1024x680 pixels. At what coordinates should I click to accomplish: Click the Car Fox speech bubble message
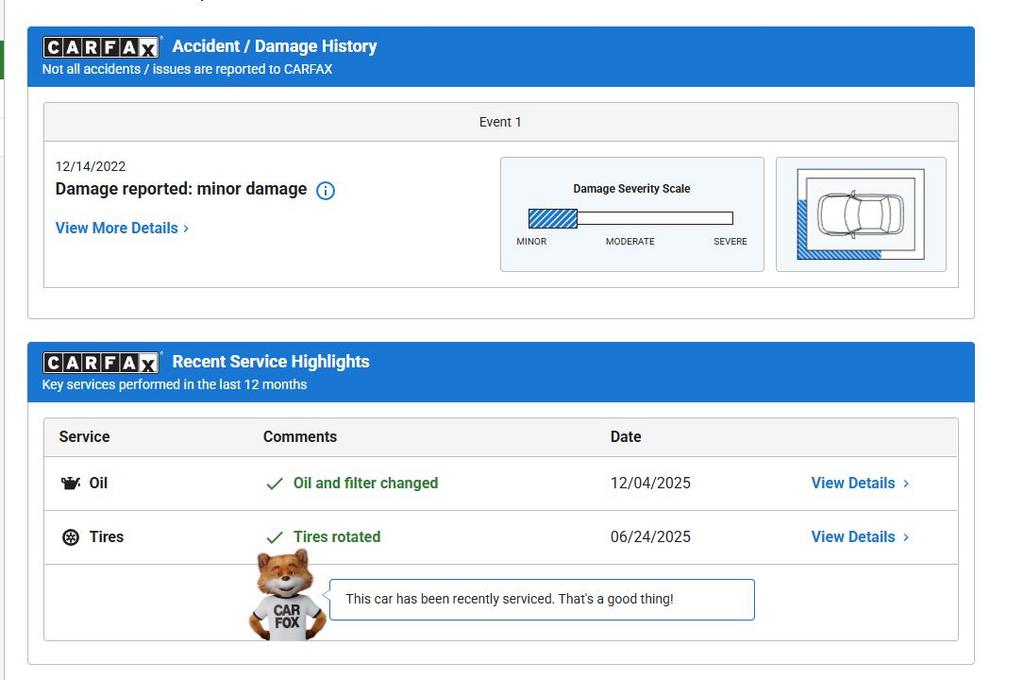510,599
